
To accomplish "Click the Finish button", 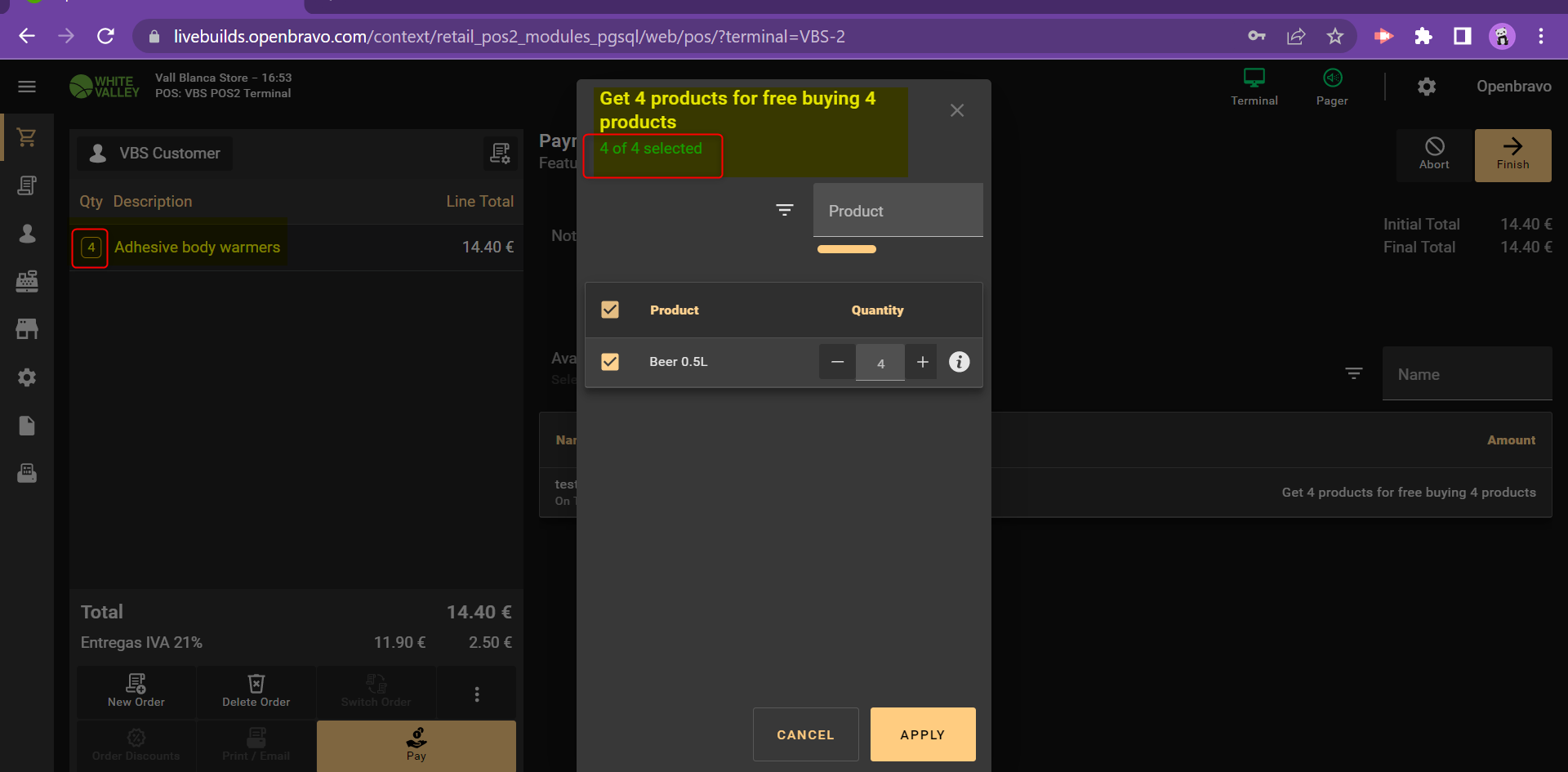I will coord(1512,154).
